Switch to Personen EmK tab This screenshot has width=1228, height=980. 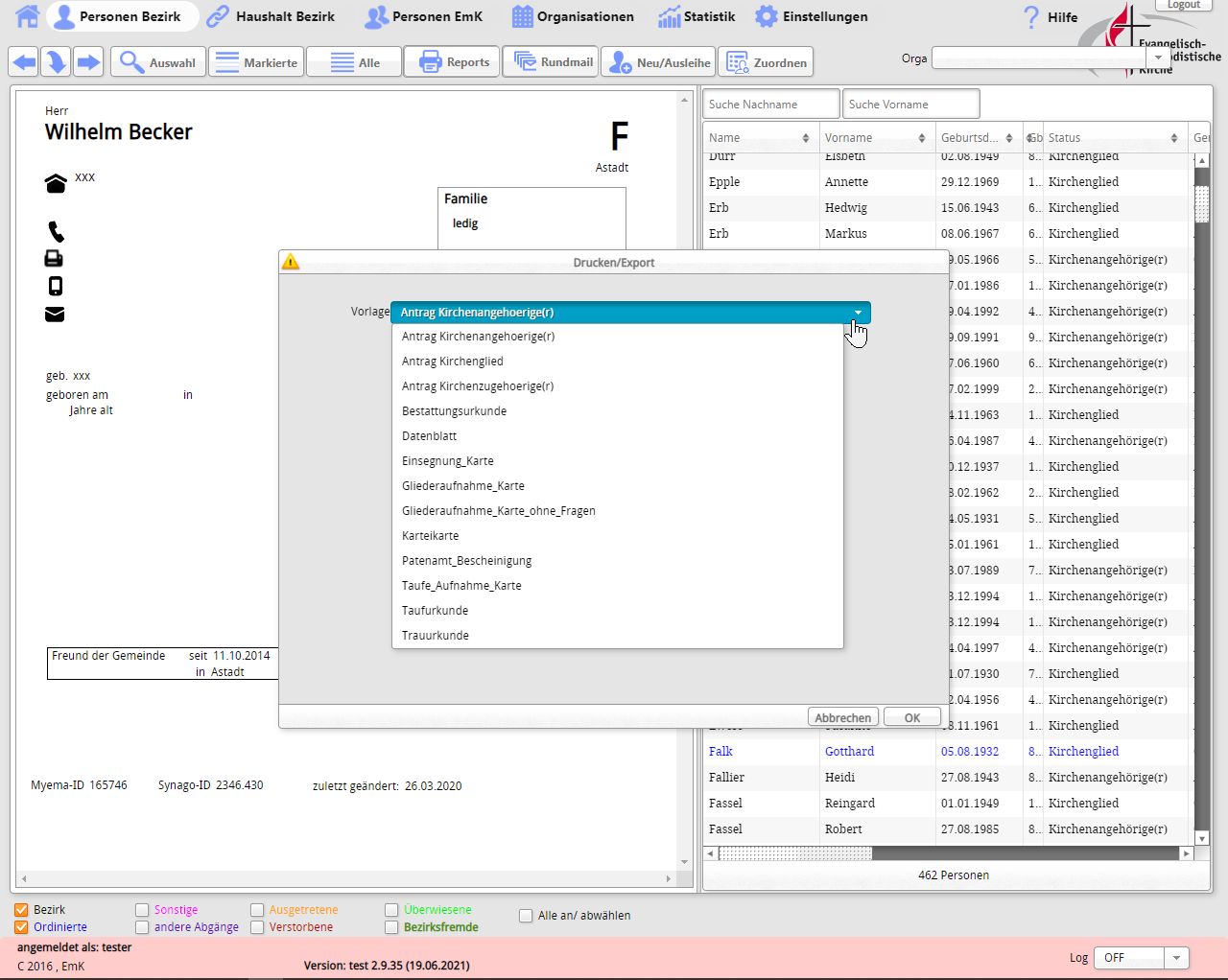[424, 16]
